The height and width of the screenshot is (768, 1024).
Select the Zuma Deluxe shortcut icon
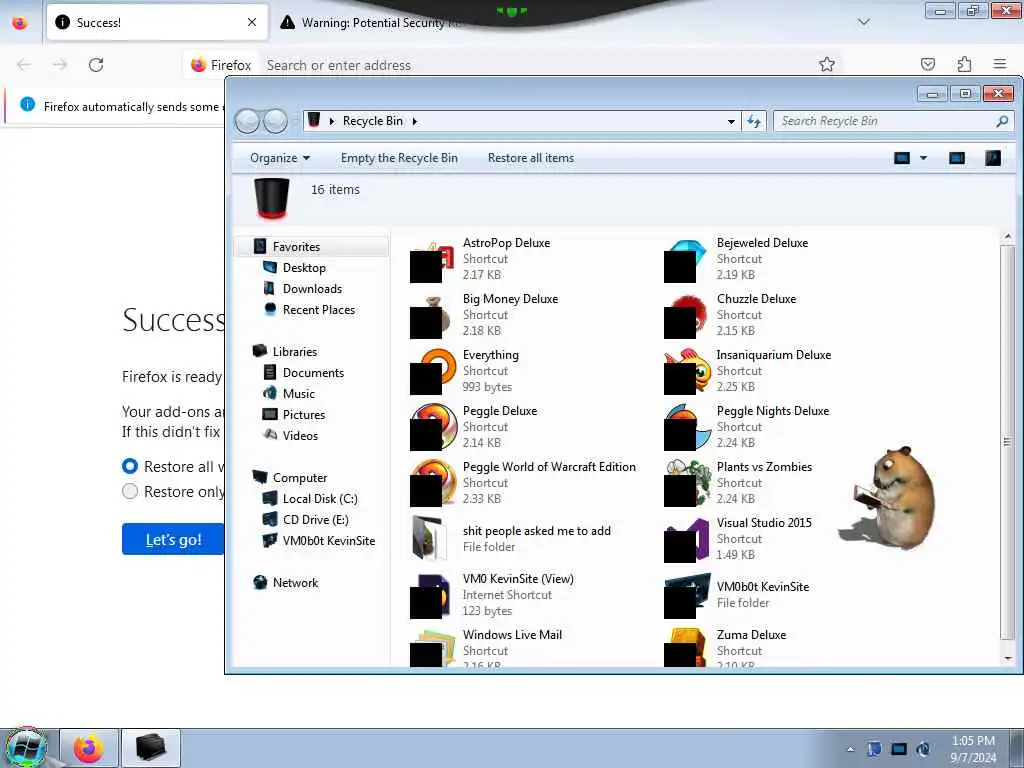tap(686, 648)
